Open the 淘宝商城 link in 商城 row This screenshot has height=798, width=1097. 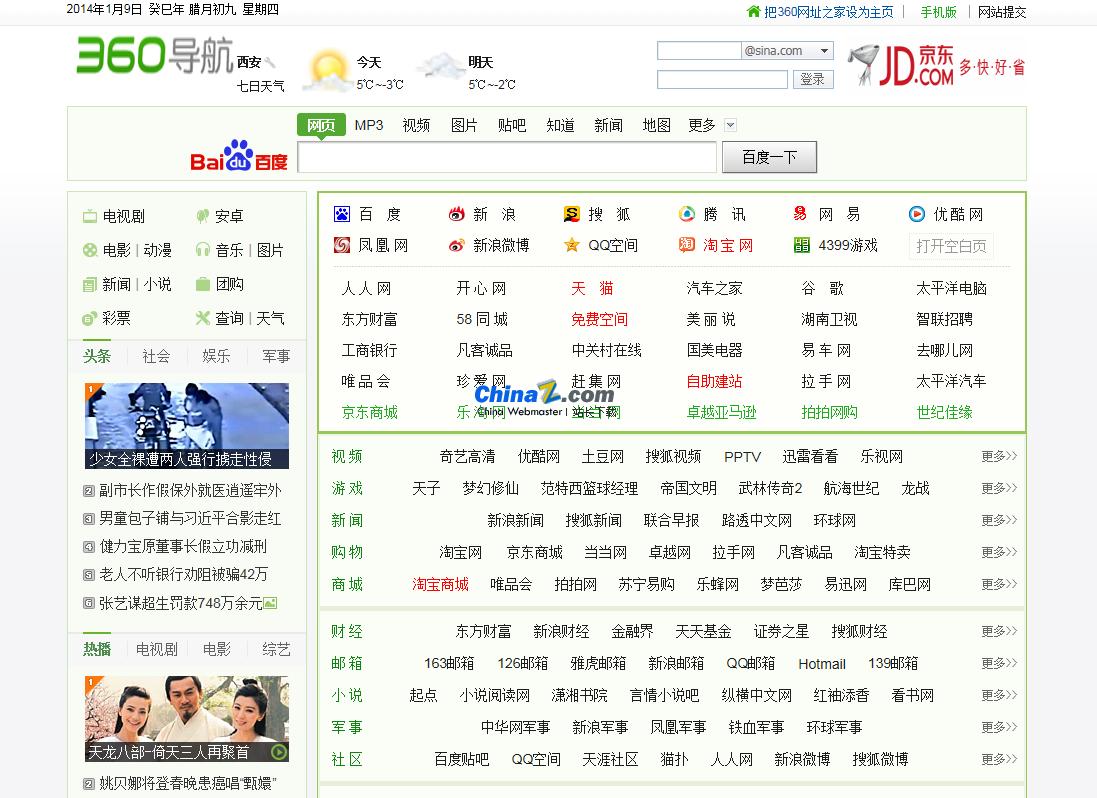coord(440,585)
